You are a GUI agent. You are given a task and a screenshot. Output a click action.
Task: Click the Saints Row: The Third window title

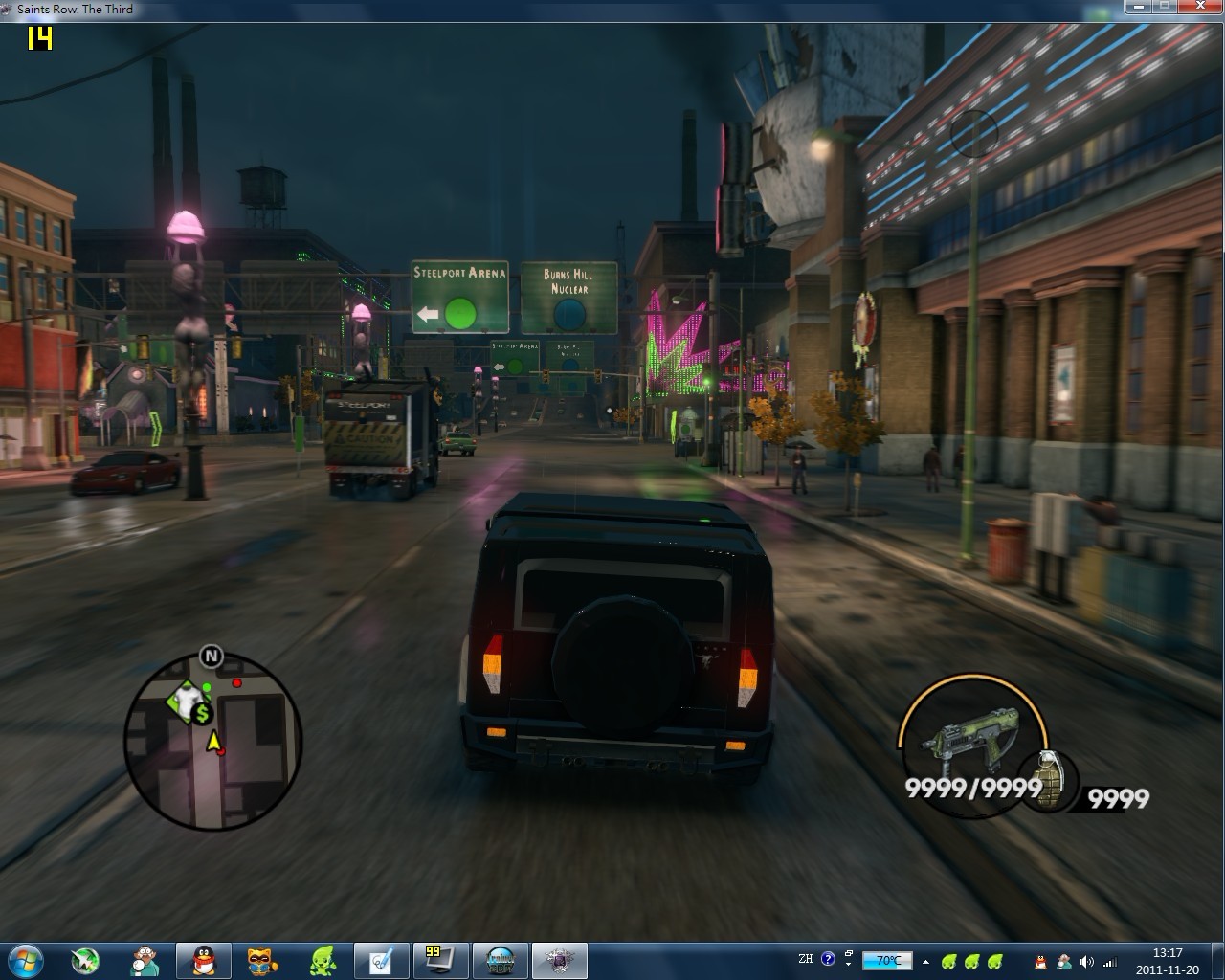75,9
